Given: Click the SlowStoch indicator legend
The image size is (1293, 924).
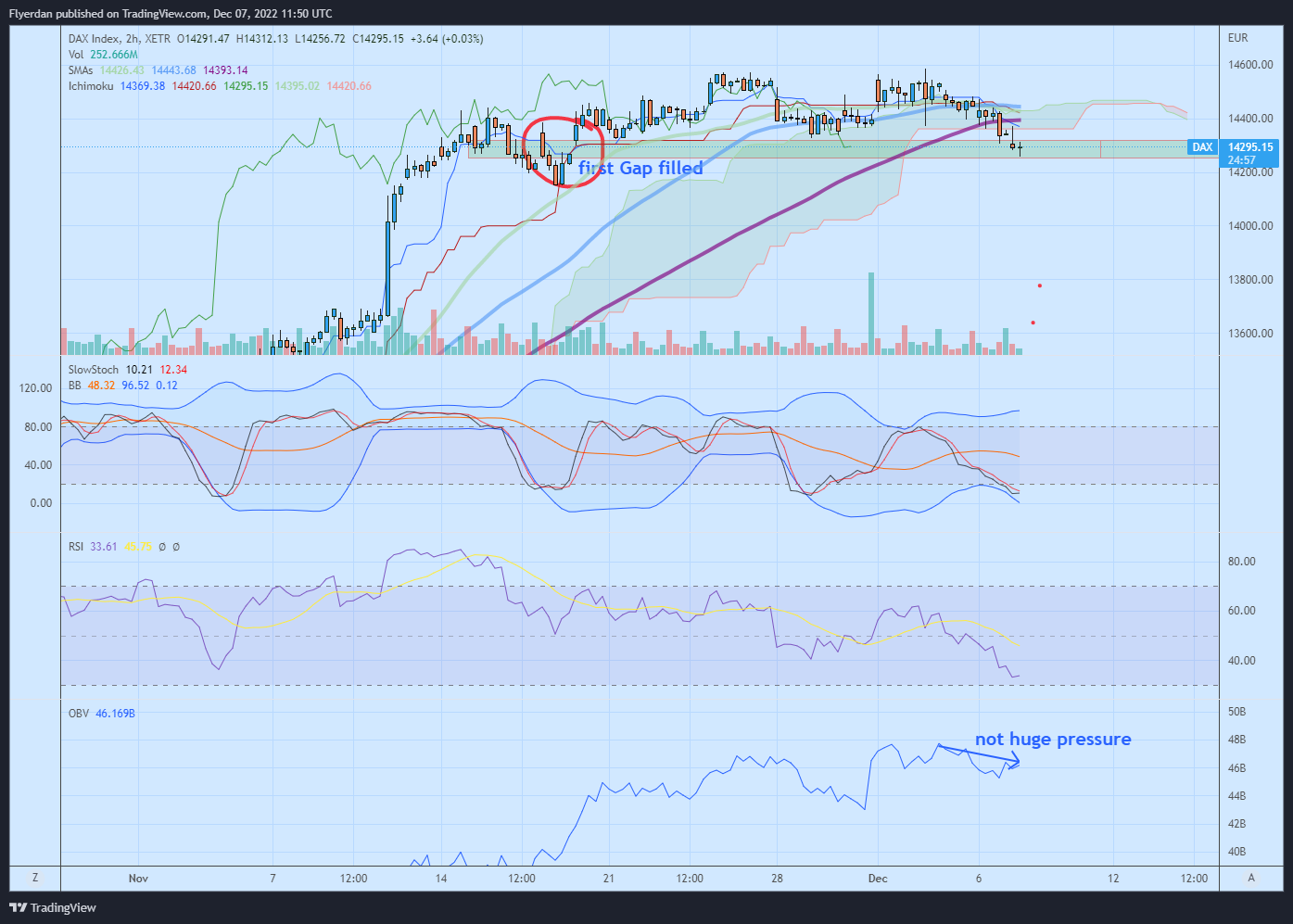Looking at the screenshot, I should [94, 370].
